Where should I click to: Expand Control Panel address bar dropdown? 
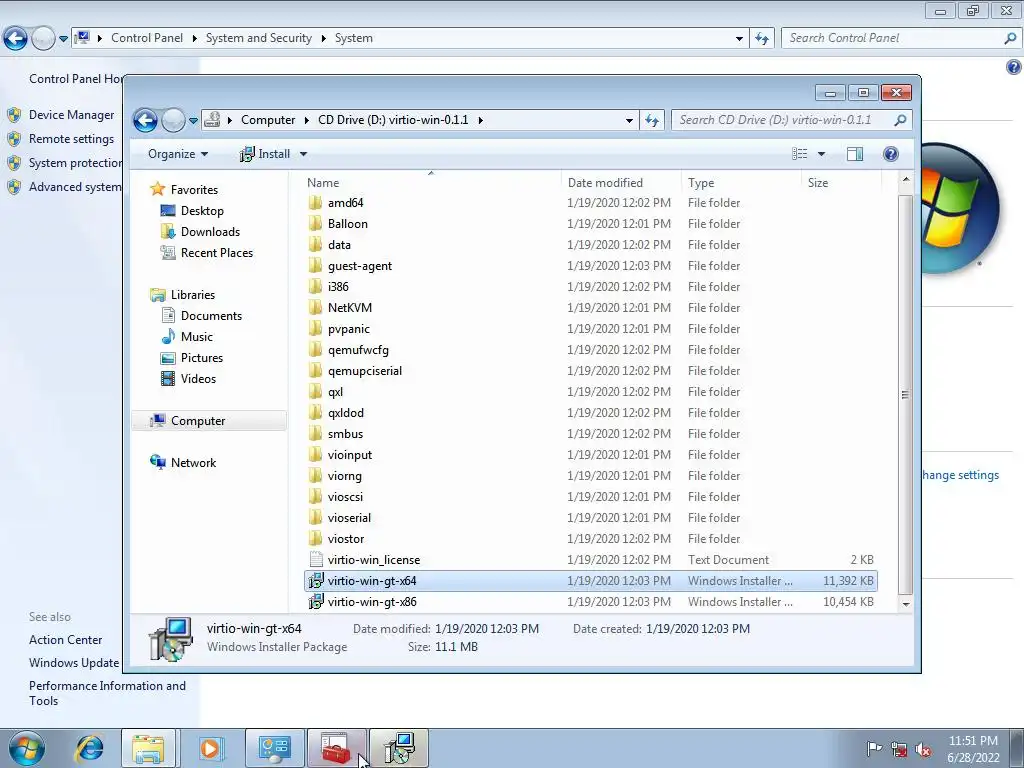[739, 39]
